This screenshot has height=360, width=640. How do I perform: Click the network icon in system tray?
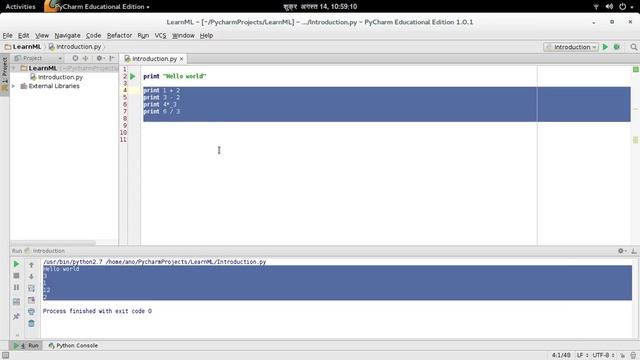(596, 7)
